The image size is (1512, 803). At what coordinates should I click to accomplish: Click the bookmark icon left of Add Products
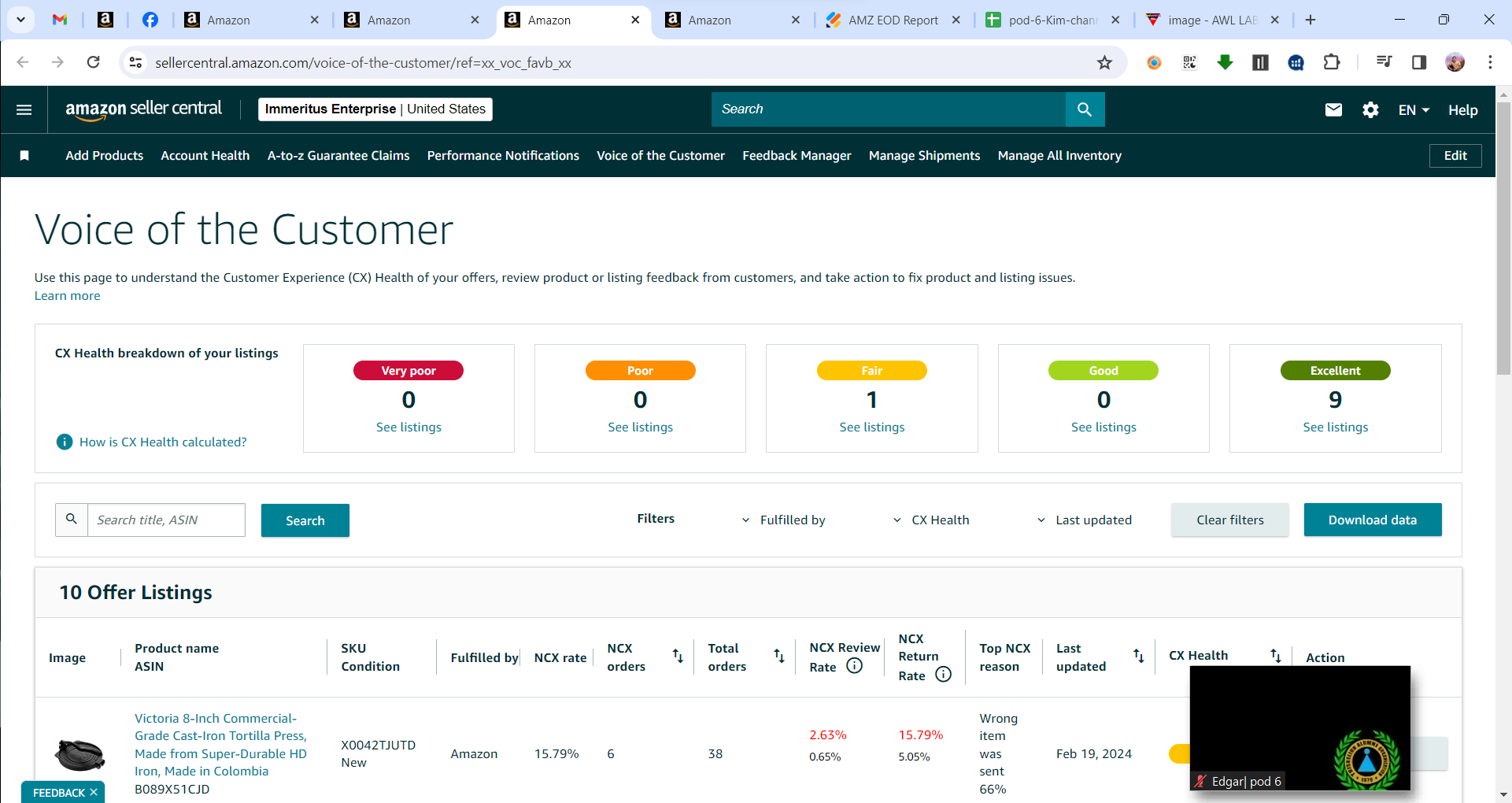24,156
